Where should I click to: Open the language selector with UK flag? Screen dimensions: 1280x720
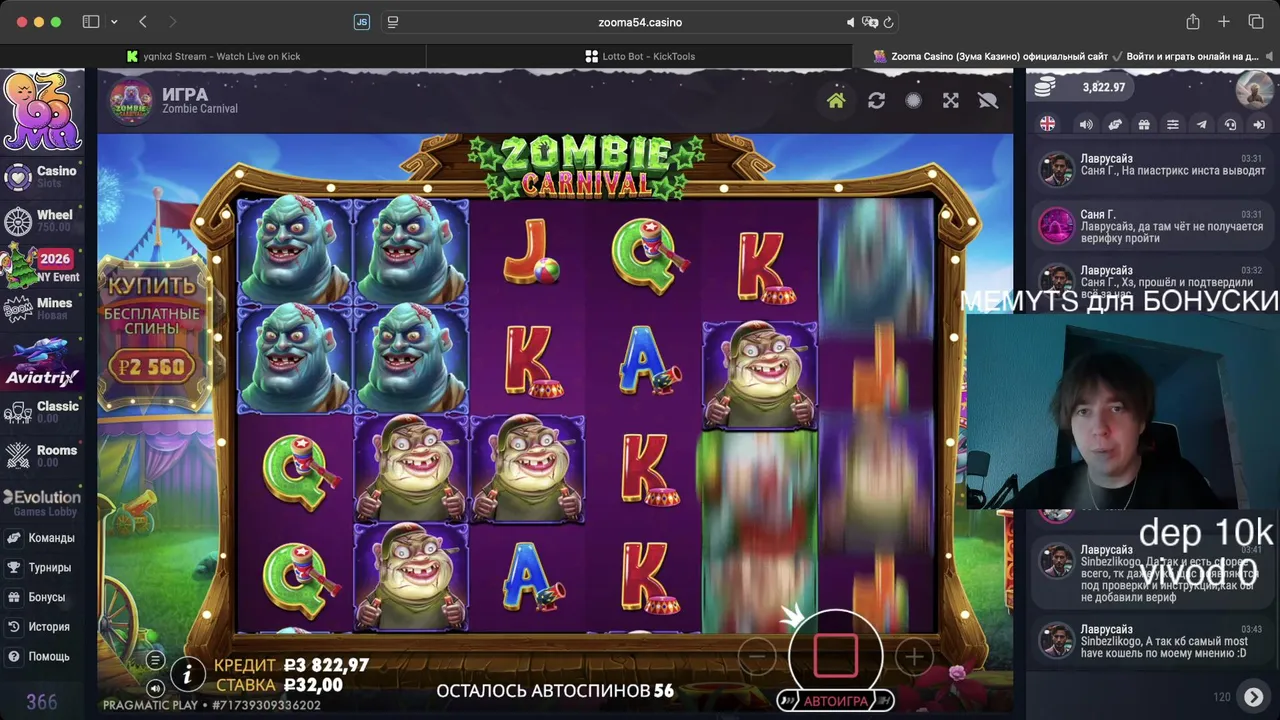point(1047,124)
